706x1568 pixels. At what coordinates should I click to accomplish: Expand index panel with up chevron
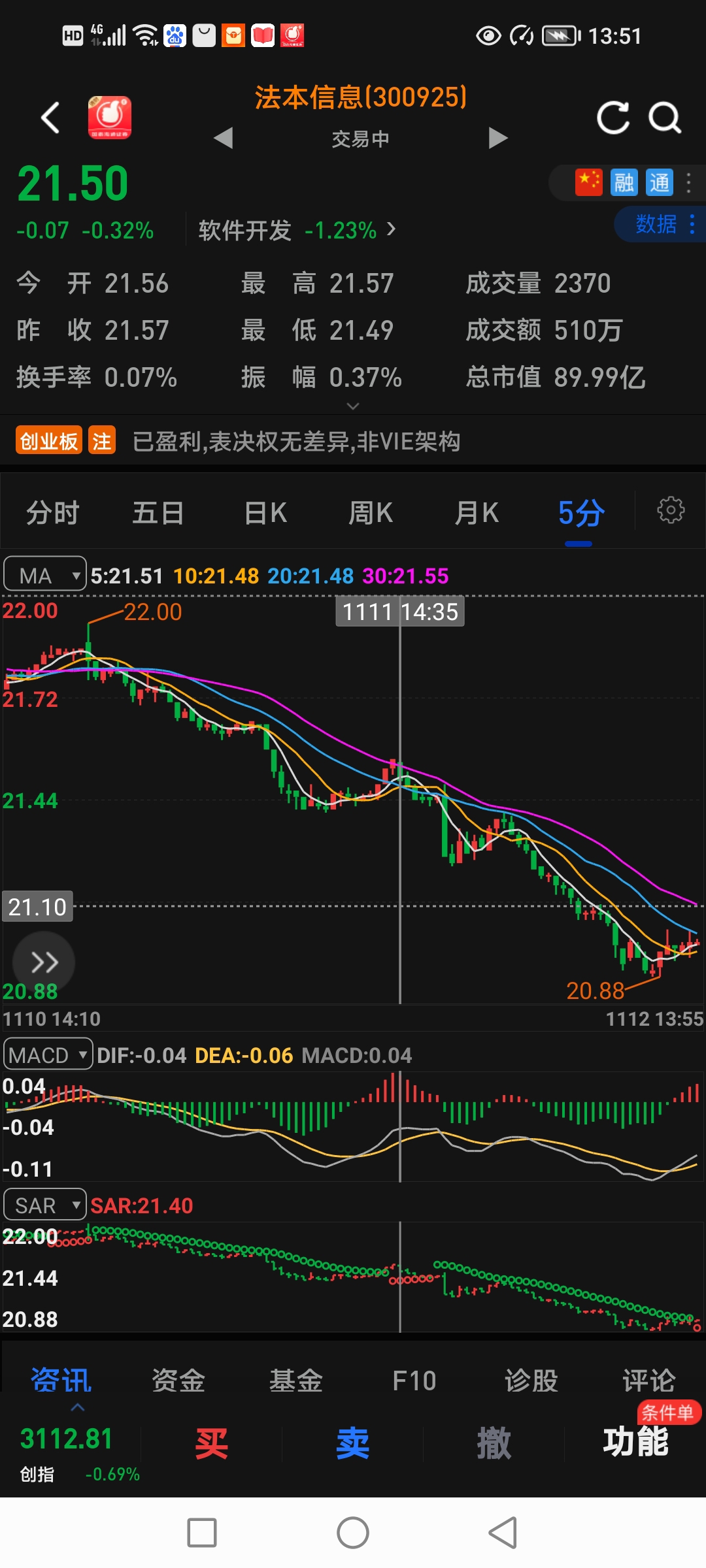pos(78,1407)
